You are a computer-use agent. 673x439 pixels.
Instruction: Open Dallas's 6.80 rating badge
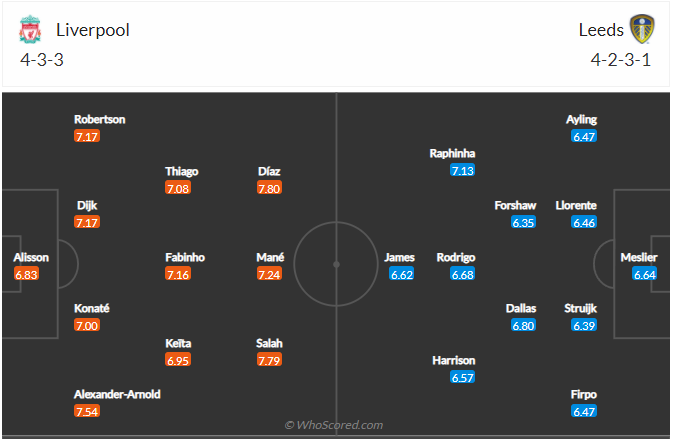523,325
